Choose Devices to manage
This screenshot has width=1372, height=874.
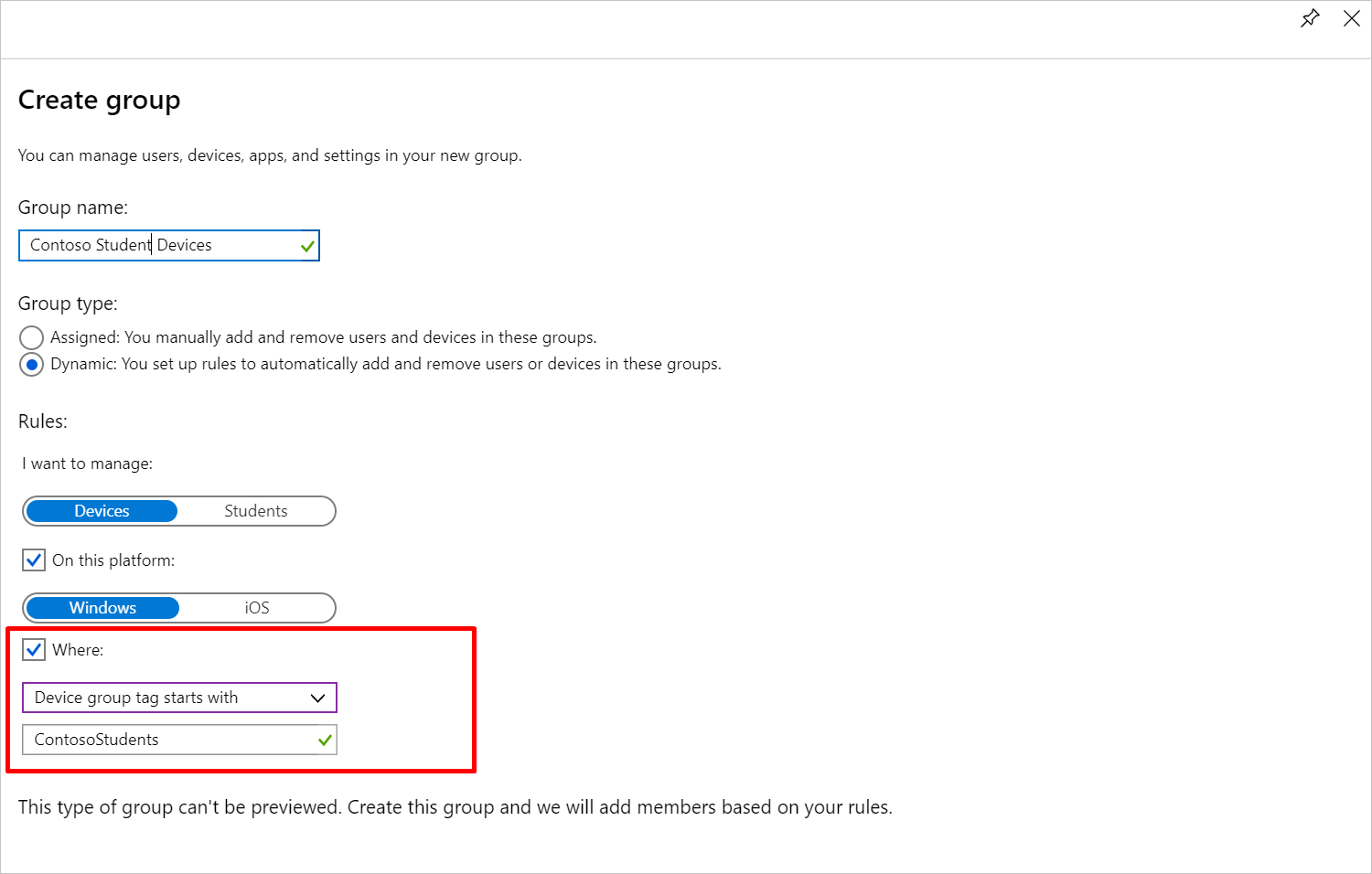coord(102,511)
